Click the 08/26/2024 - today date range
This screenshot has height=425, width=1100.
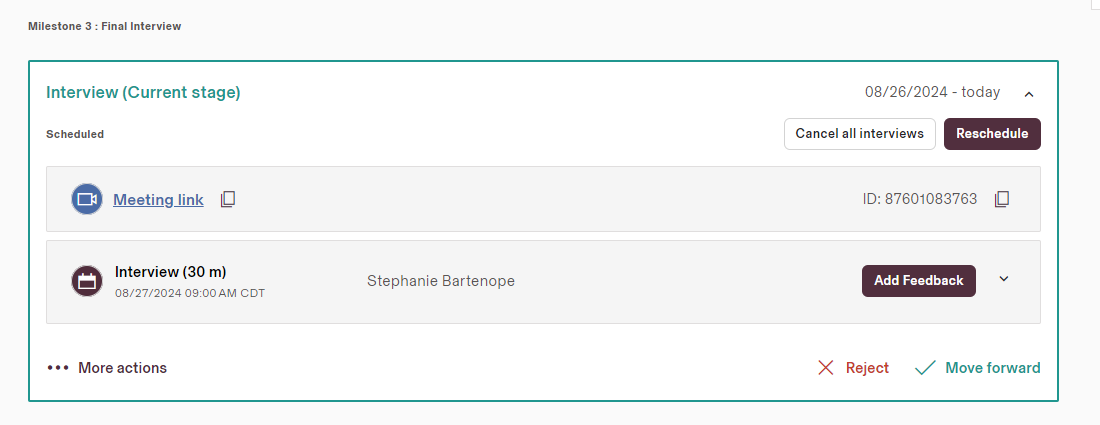pyautogui.click(x=932, y=92)
